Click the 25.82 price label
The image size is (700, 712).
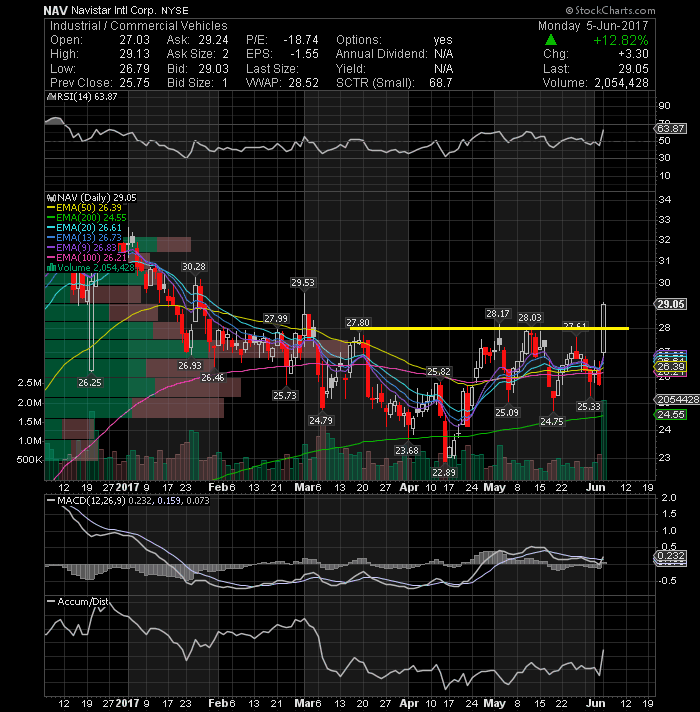click(x=439, y=371)
